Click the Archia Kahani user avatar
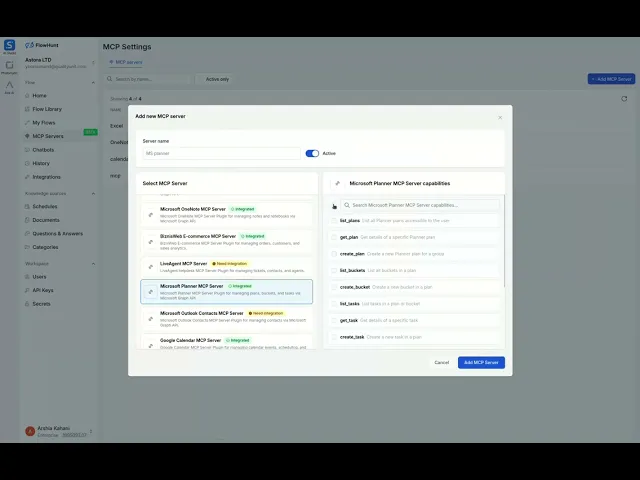This screenshot has width=640, height=480. (30, 431)
